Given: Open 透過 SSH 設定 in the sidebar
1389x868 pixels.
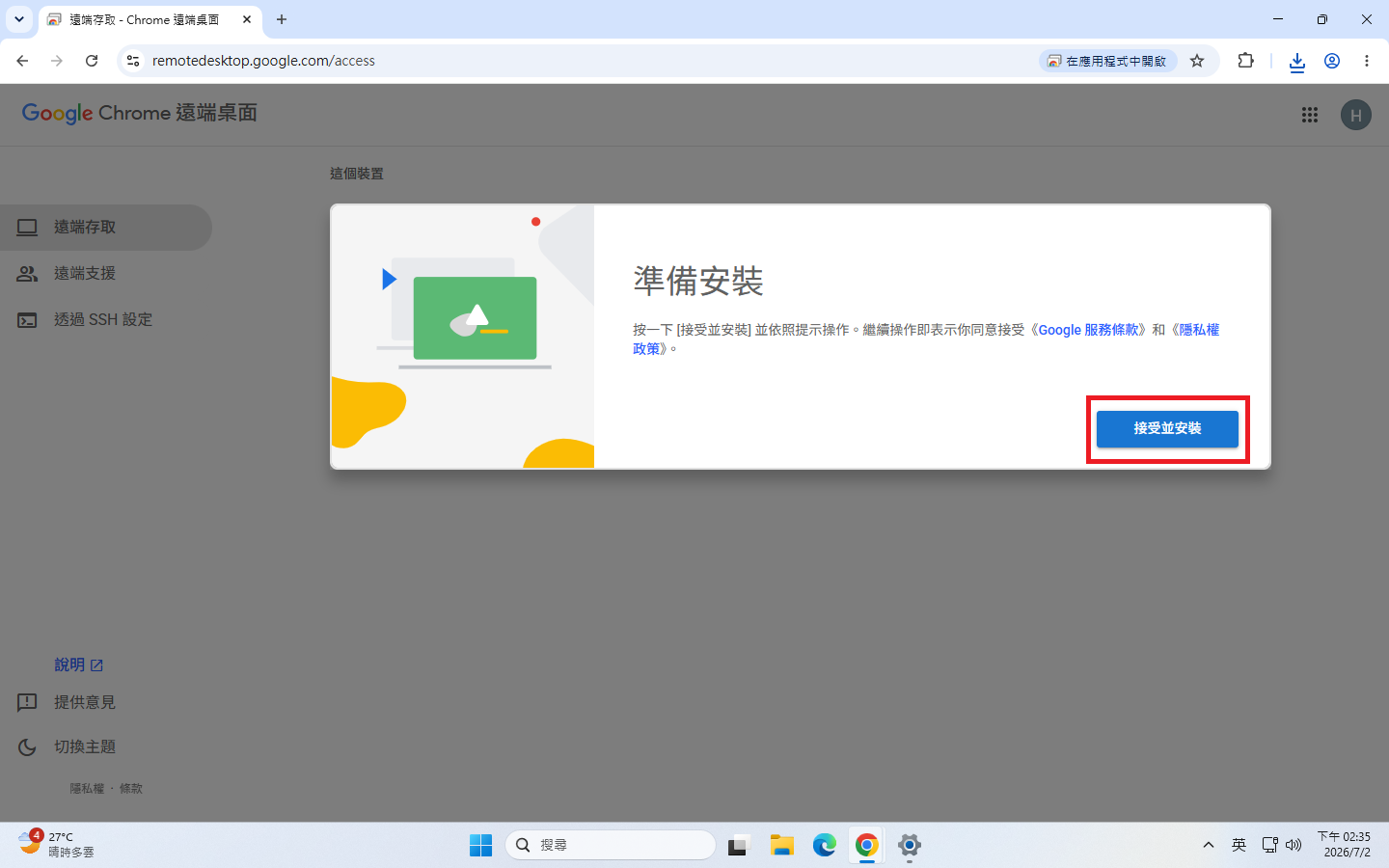Looking at the screenshot, I should click(x=106, y=320).
